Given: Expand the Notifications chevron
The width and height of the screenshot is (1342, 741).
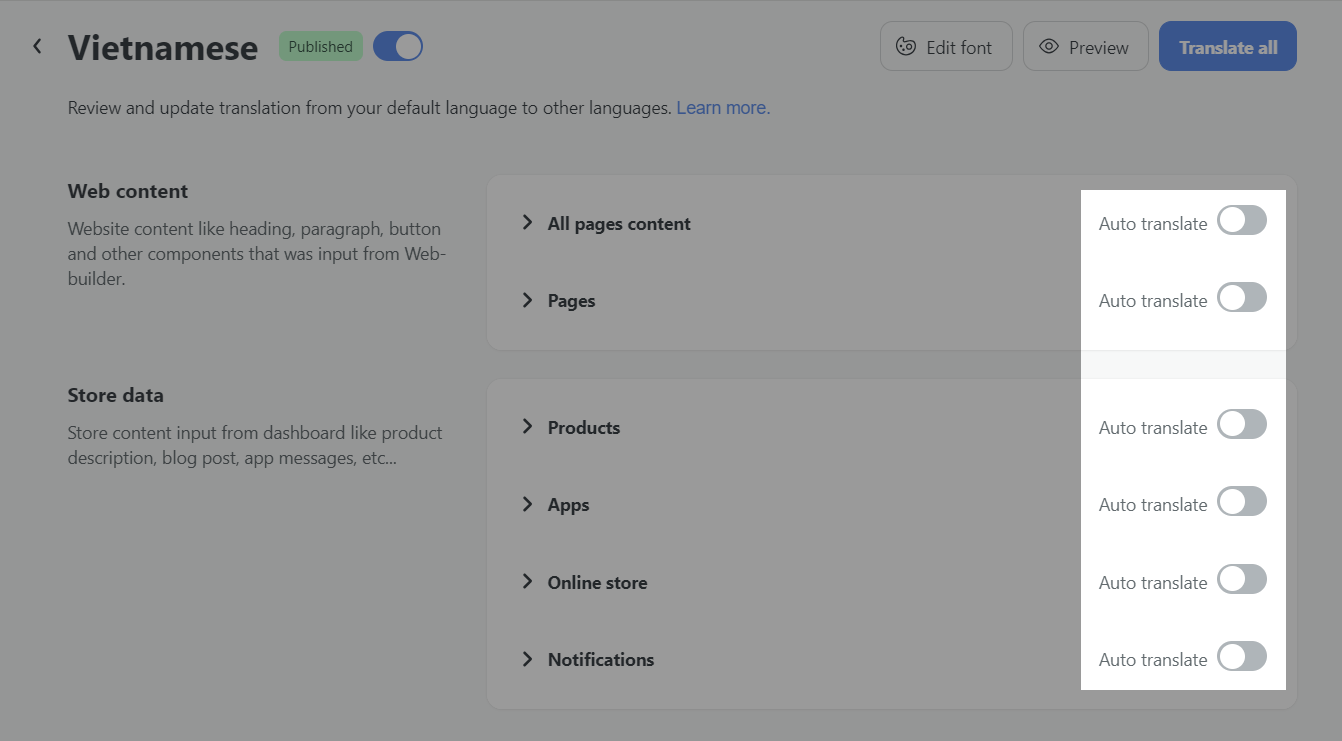Looking at the screenshot, I should click(527, 658).
